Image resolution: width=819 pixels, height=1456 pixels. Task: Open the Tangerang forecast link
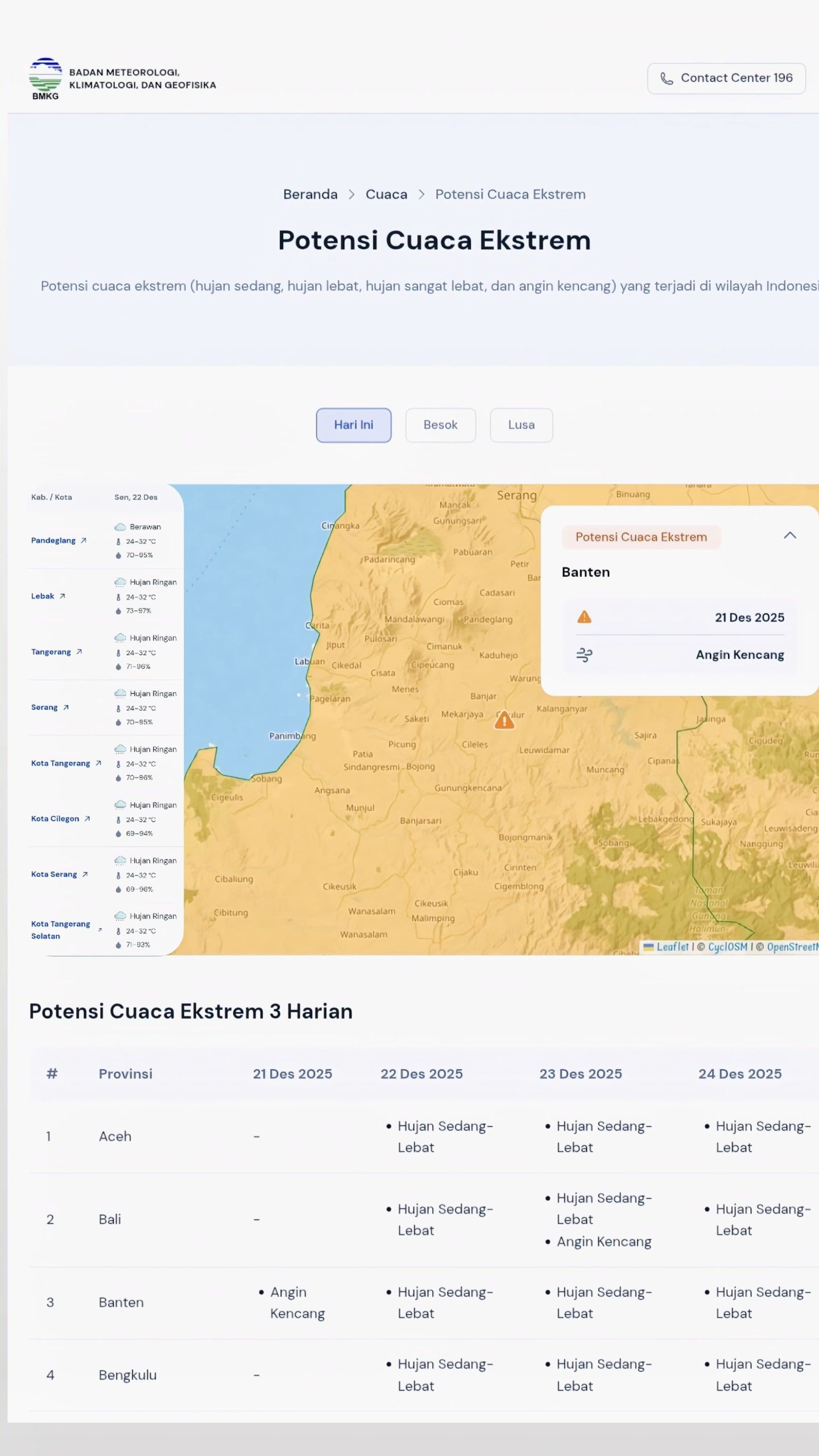(x=51, y=652)
